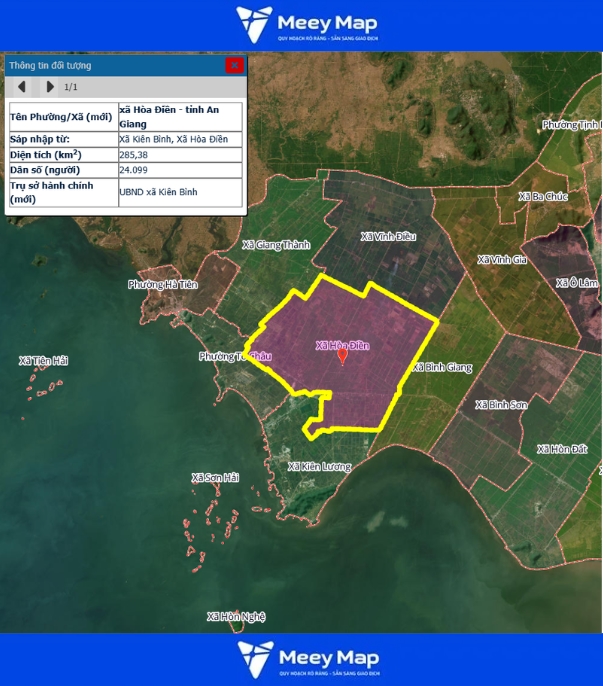Go to next object with right arrow
This screenshot has height=686, width=603.
(50, 87)
